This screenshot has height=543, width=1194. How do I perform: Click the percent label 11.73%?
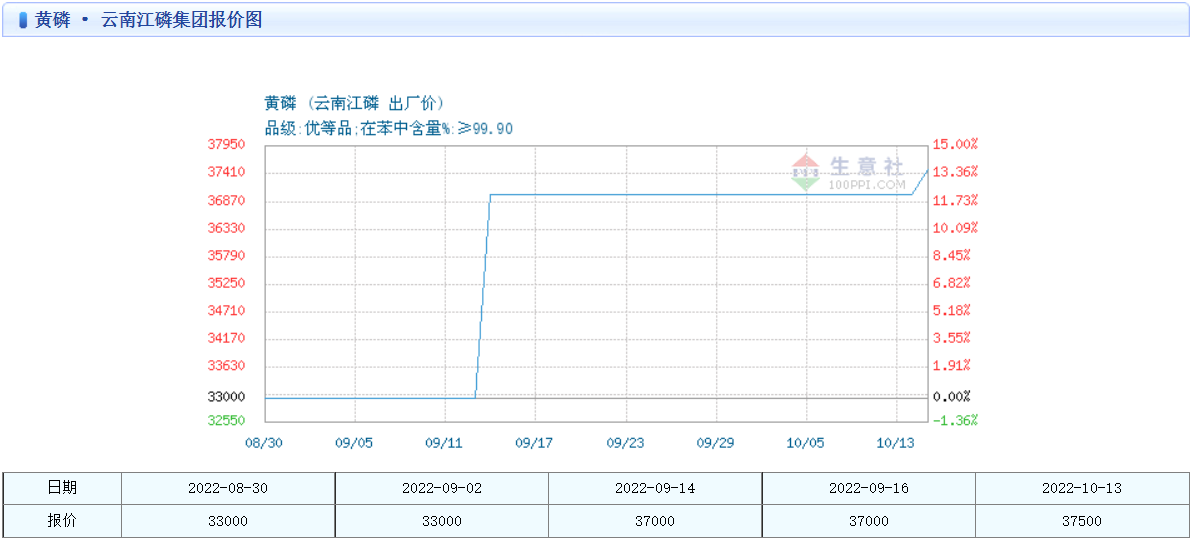click(x=956, y=200)
